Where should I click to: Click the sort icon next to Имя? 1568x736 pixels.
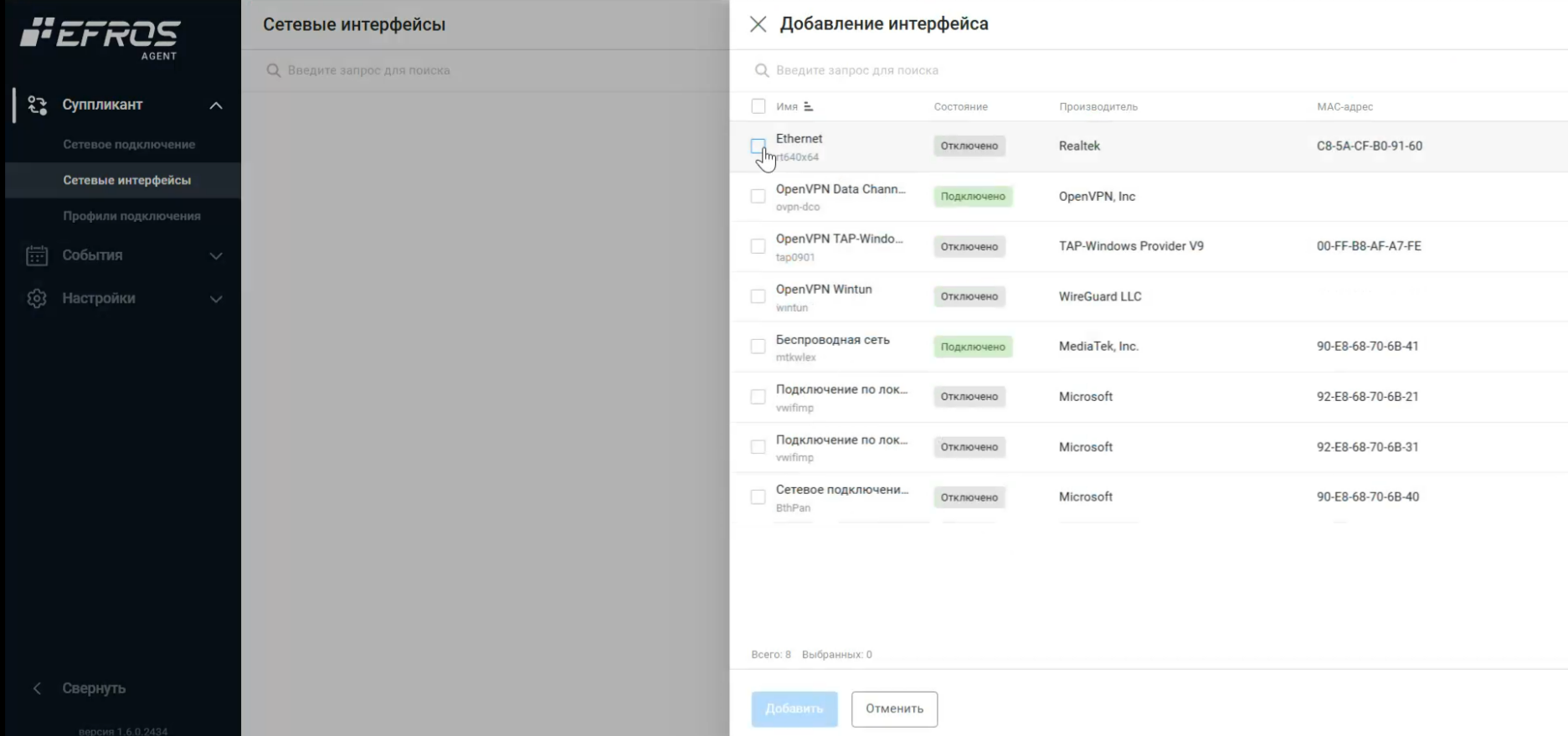click(808, 106)
